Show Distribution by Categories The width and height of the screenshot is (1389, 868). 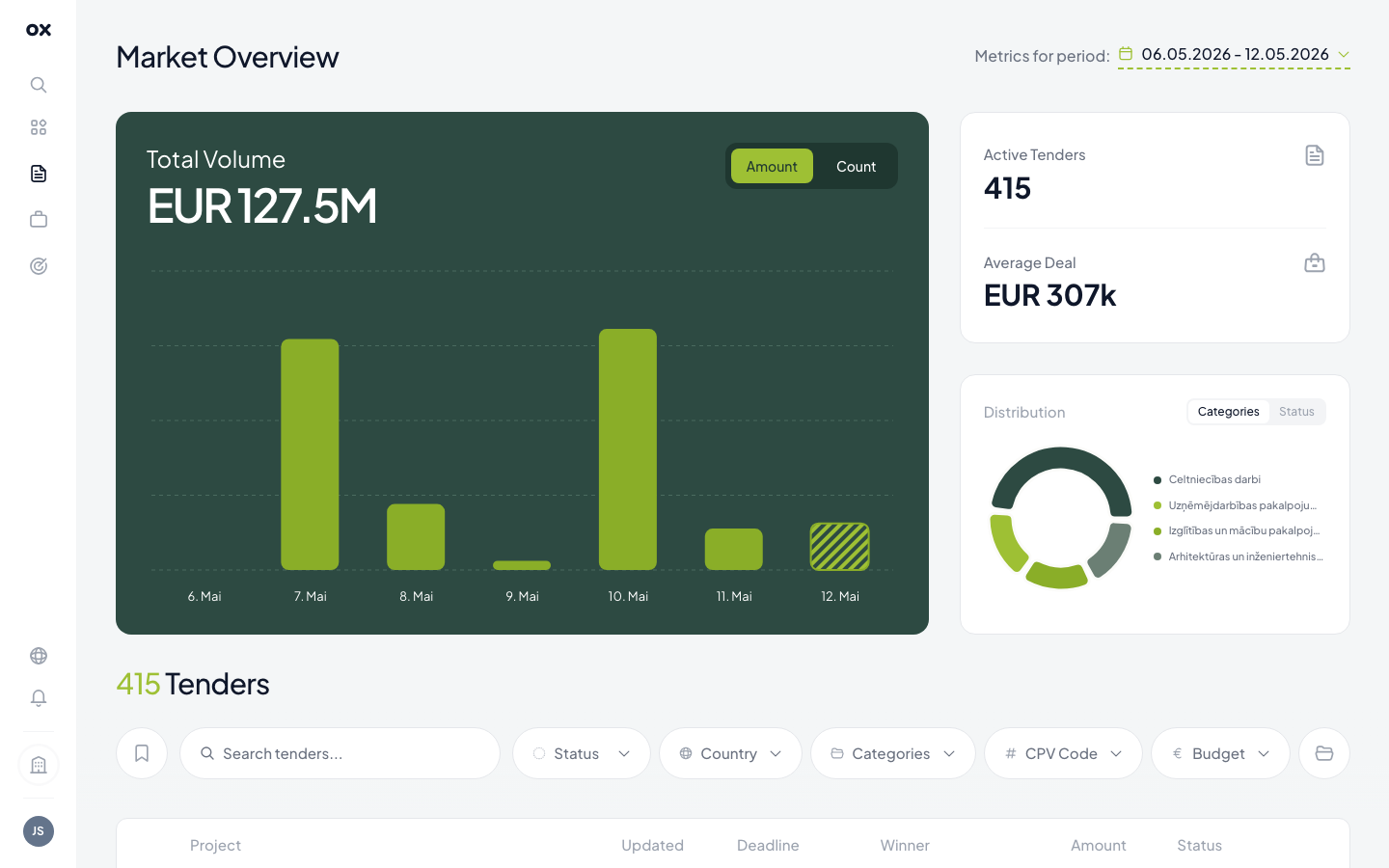click(x=1228, y=412)
